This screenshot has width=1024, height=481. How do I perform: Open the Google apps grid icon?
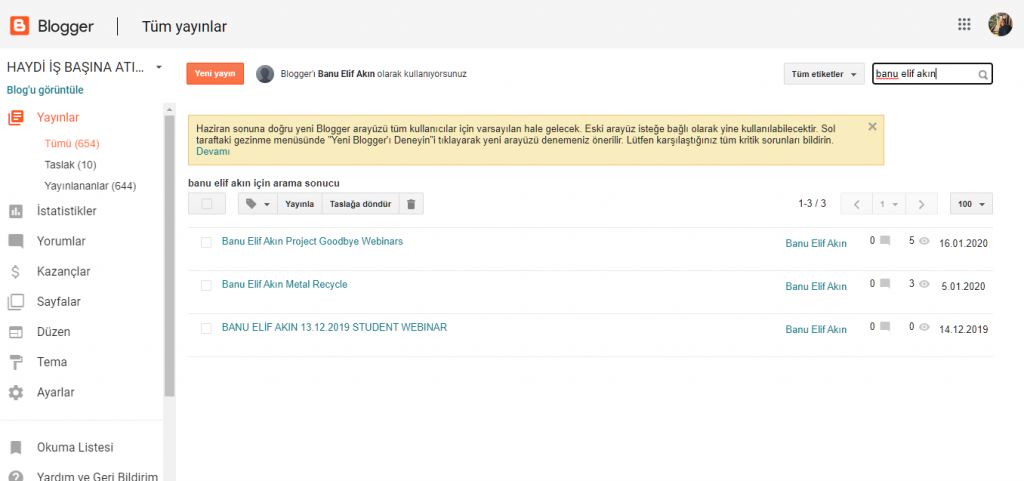tap(964, 25)
